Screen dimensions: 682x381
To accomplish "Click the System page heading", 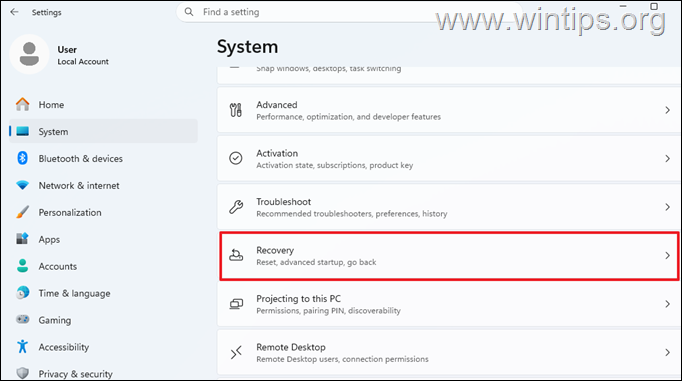I will [x=247, y=47].
